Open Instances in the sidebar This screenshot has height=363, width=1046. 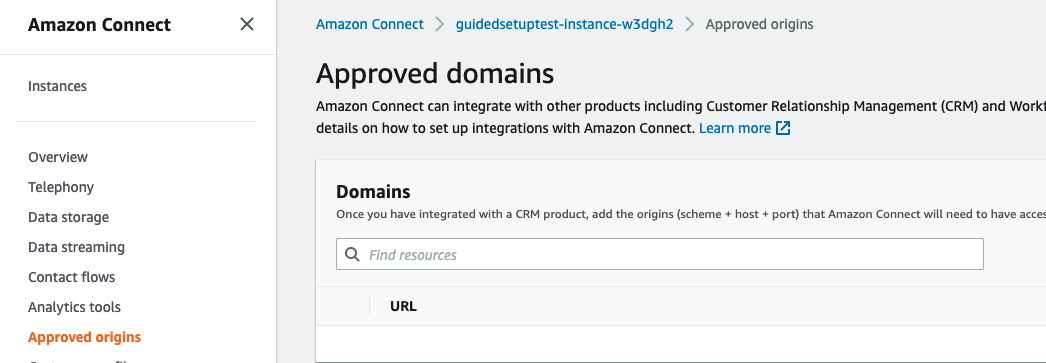(57, 86)
